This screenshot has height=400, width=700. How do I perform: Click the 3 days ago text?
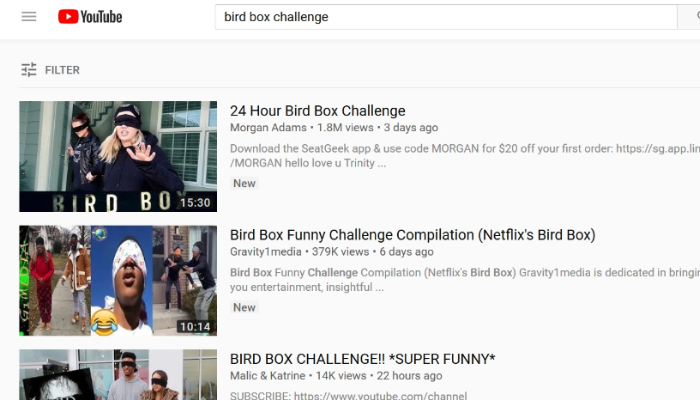point(411,128)
